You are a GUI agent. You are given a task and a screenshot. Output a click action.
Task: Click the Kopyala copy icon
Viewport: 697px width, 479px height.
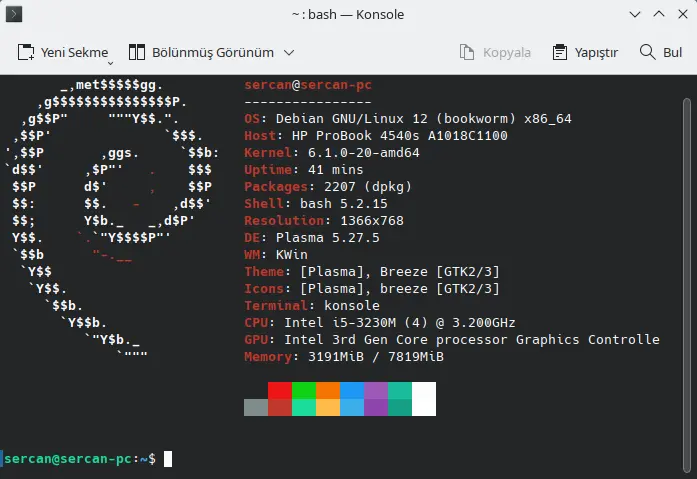pos(466,52)
